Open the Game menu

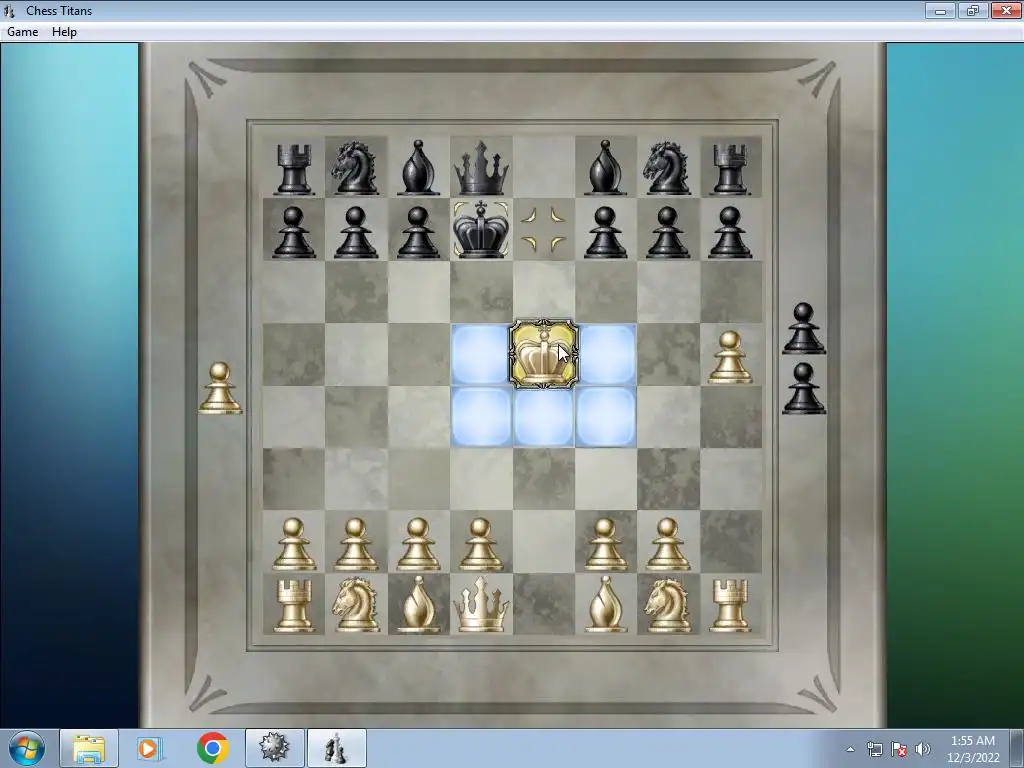coord(22,32)
